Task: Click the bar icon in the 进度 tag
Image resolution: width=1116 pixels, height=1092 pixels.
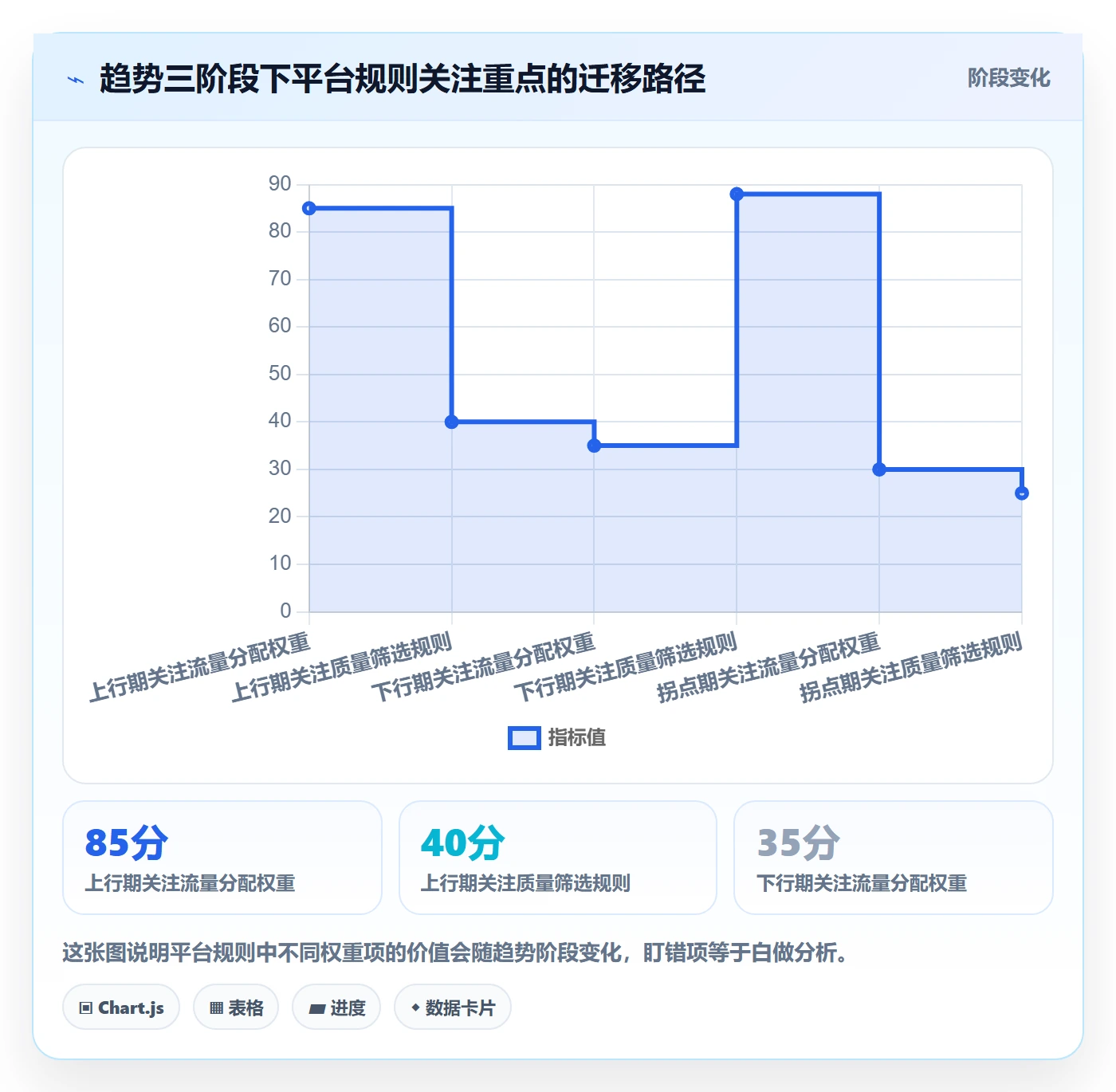Action: point(316,1008)
